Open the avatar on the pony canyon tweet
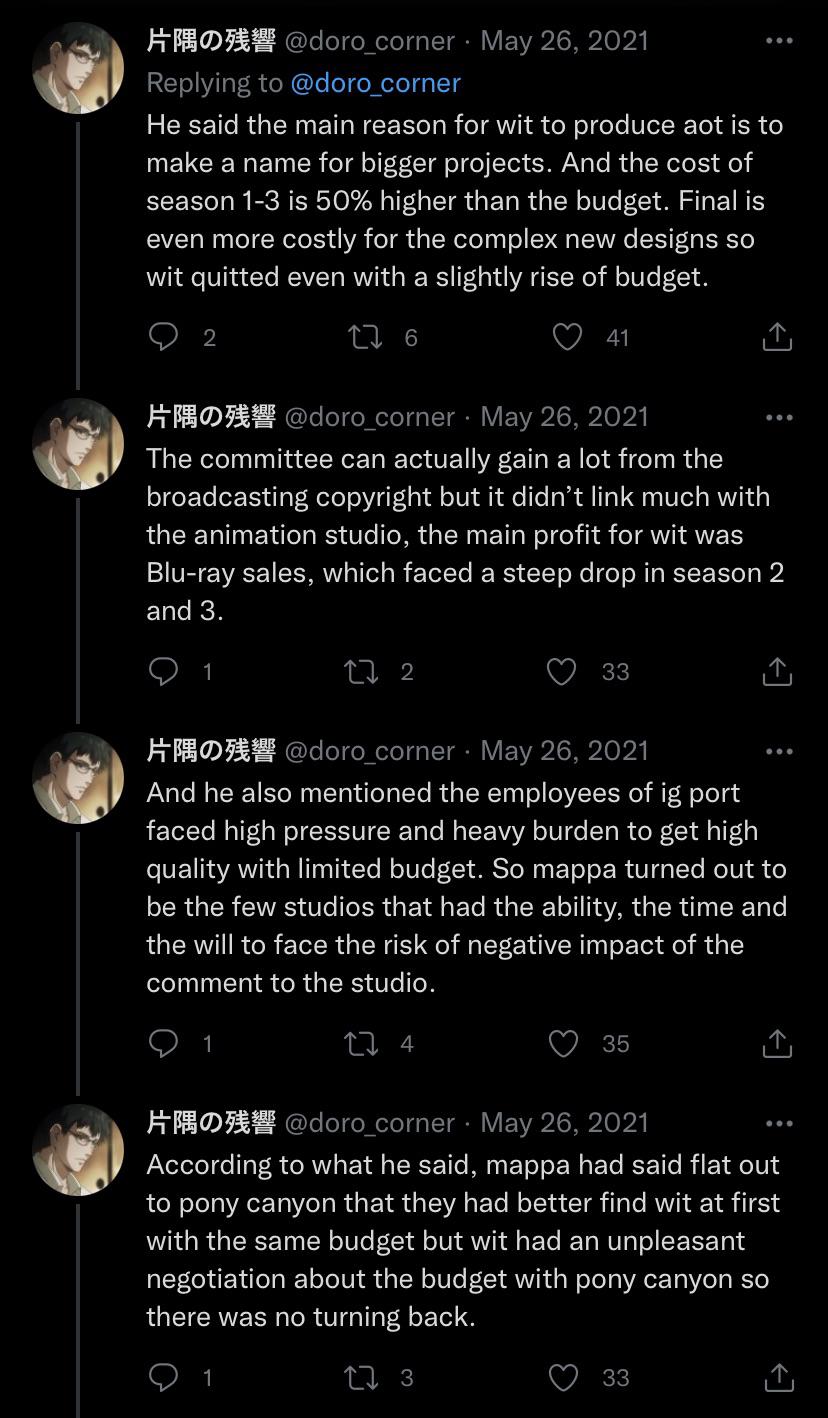Screen dimensions: 828x1418 click(78, 1150)
